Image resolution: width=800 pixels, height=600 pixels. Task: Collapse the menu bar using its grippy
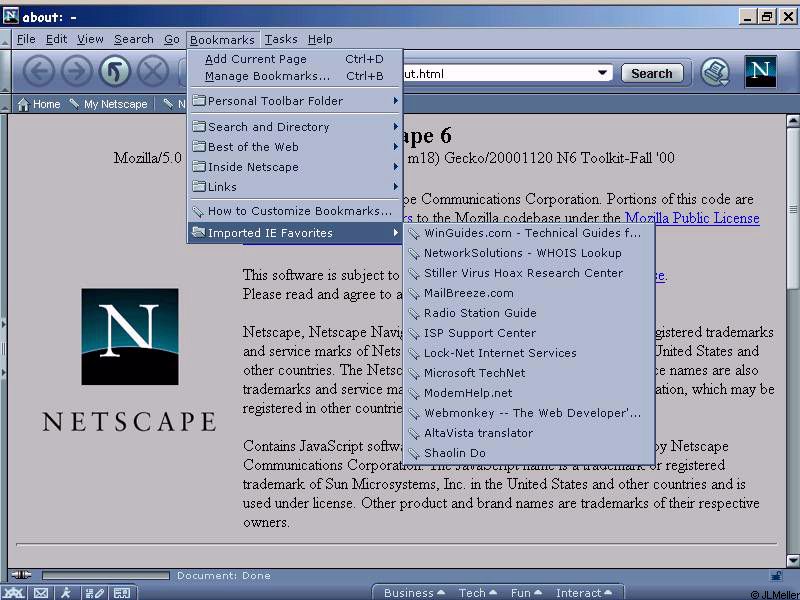click(x=5, y=39)
